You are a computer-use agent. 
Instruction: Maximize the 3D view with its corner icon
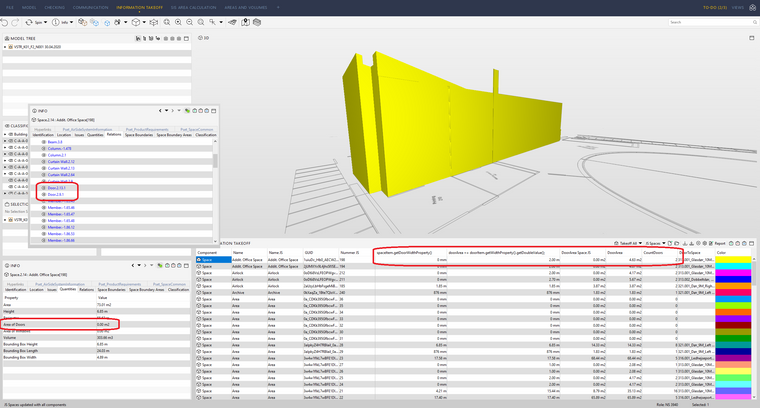click(x=752, y=38)
